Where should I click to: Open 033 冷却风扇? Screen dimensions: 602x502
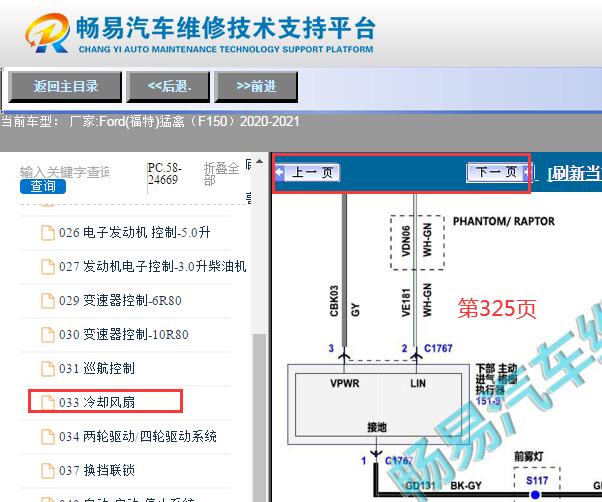tap(96, 402)
